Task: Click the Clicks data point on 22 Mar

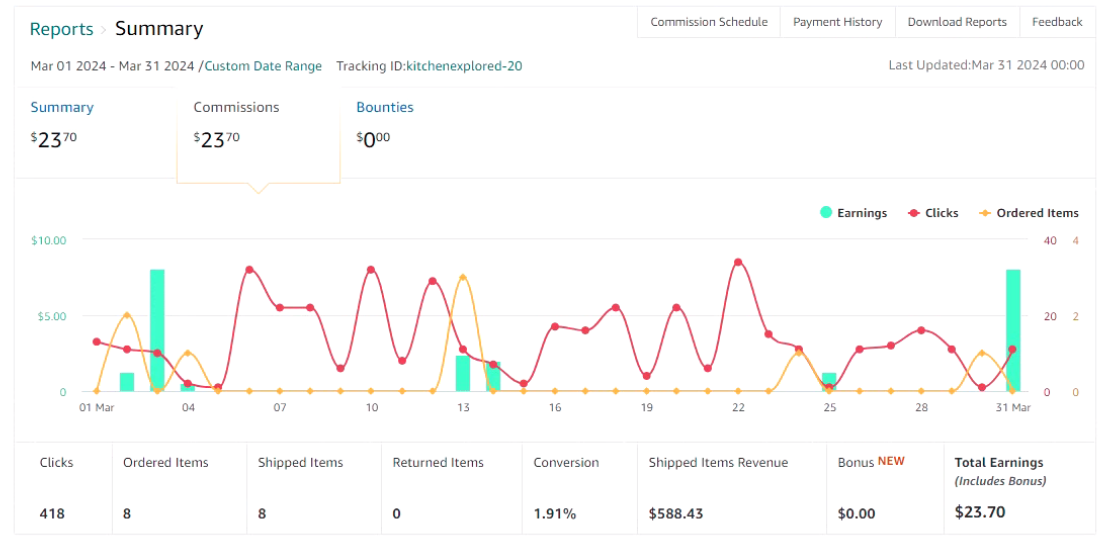Action: 738,263
